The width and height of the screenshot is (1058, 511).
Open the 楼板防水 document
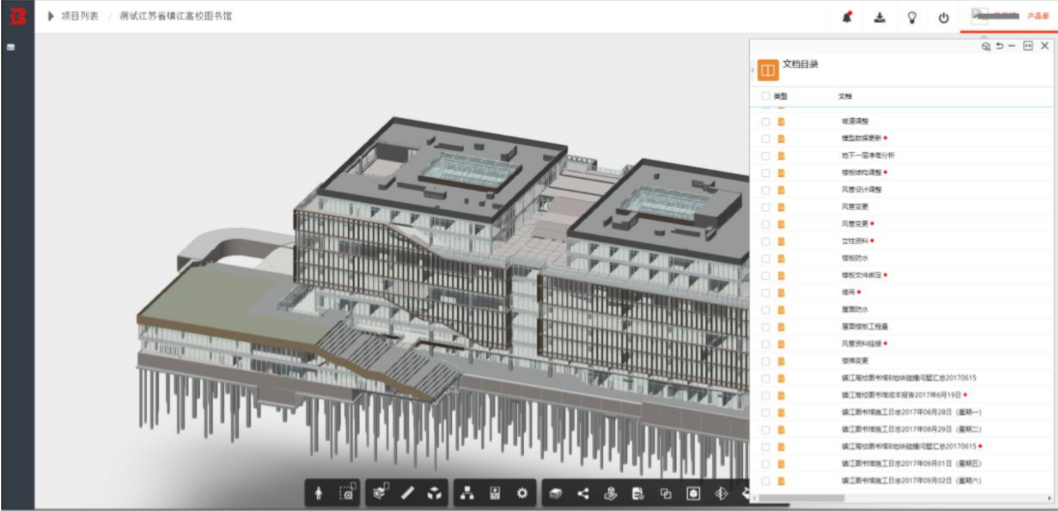tap(854, 258)
